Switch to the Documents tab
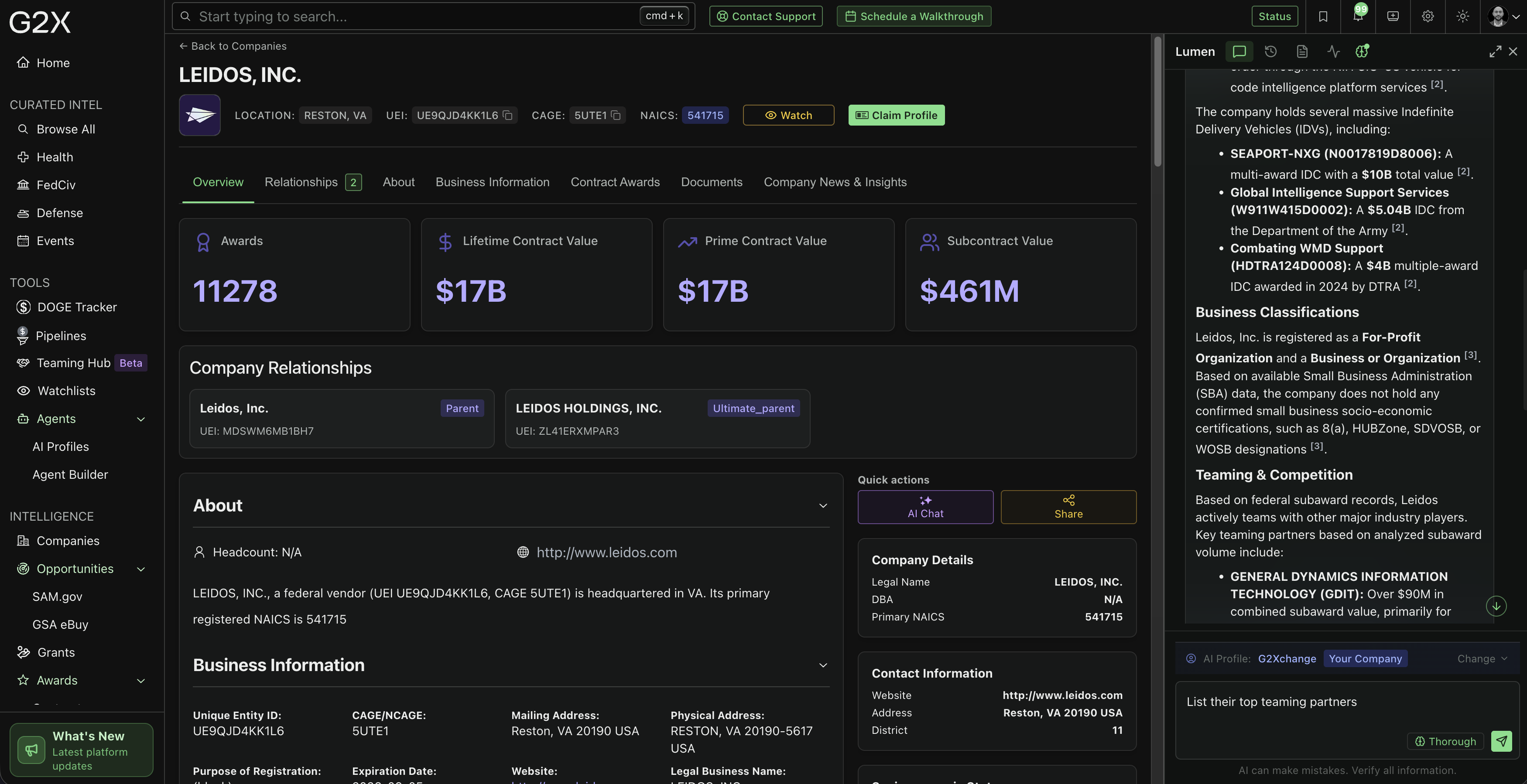Image resolution: width=1527 pixels, height=784 pixels. pyautogui.click(x=711, y=182)
